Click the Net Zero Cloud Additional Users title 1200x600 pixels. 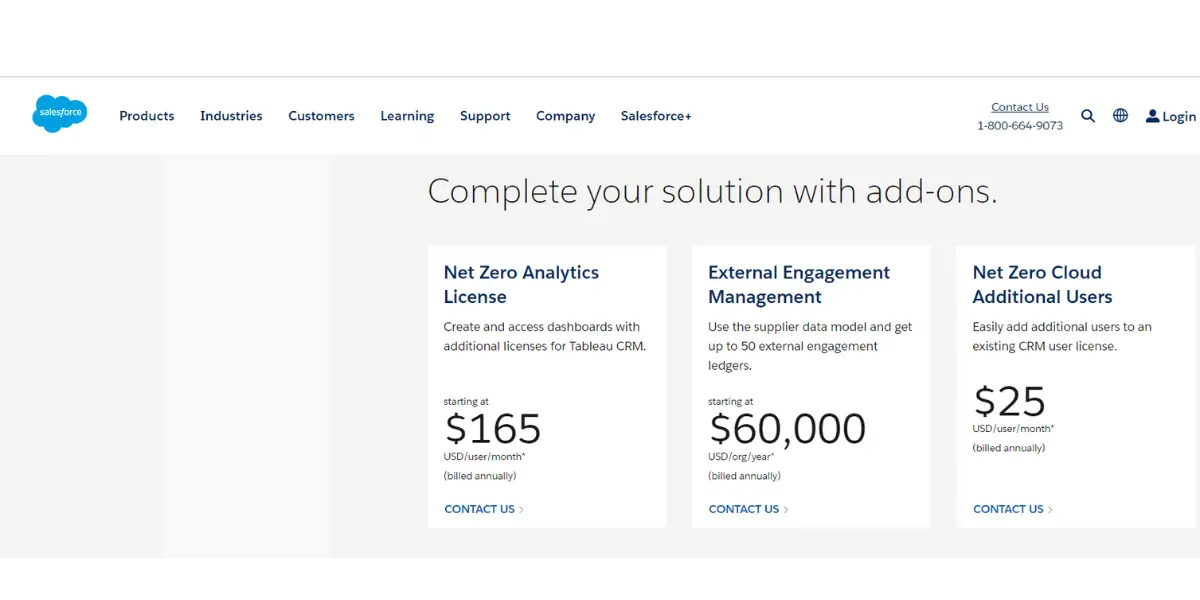pyautogui.click(x=1042, y=284)
